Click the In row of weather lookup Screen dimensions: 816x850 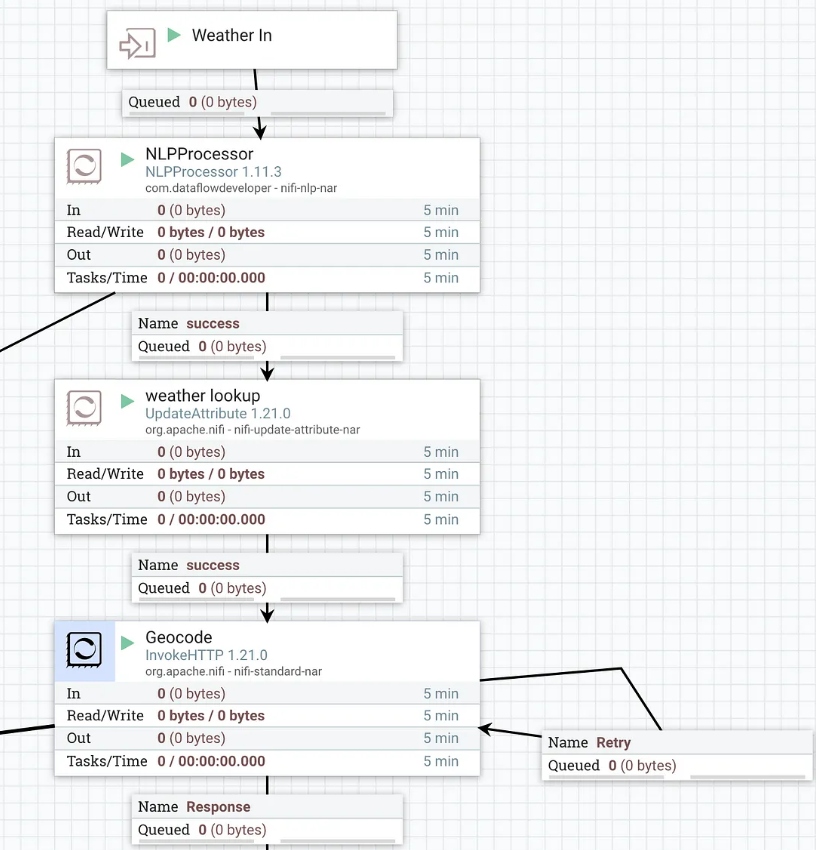click(267, 452)
